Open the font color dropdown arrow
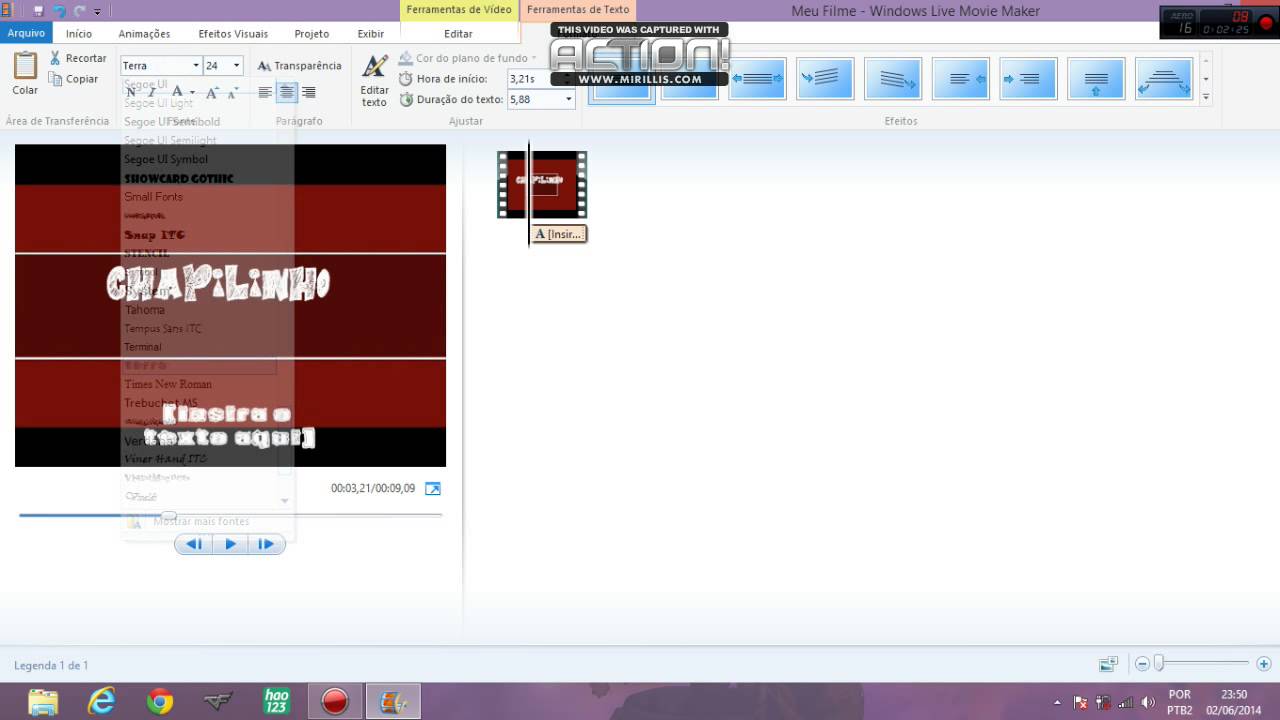 pos(193,92)
